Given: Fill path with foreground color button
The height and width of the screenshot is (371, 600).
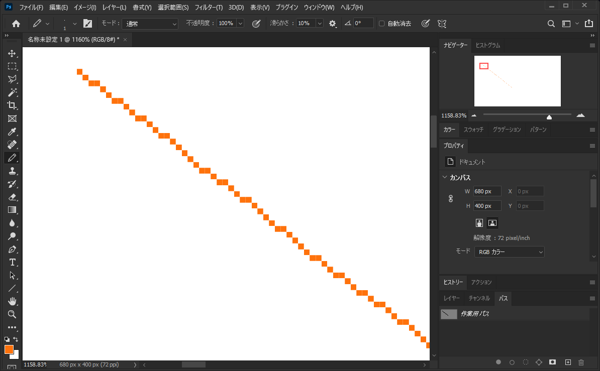Looking at the screenshot, I should click(498, 362).
